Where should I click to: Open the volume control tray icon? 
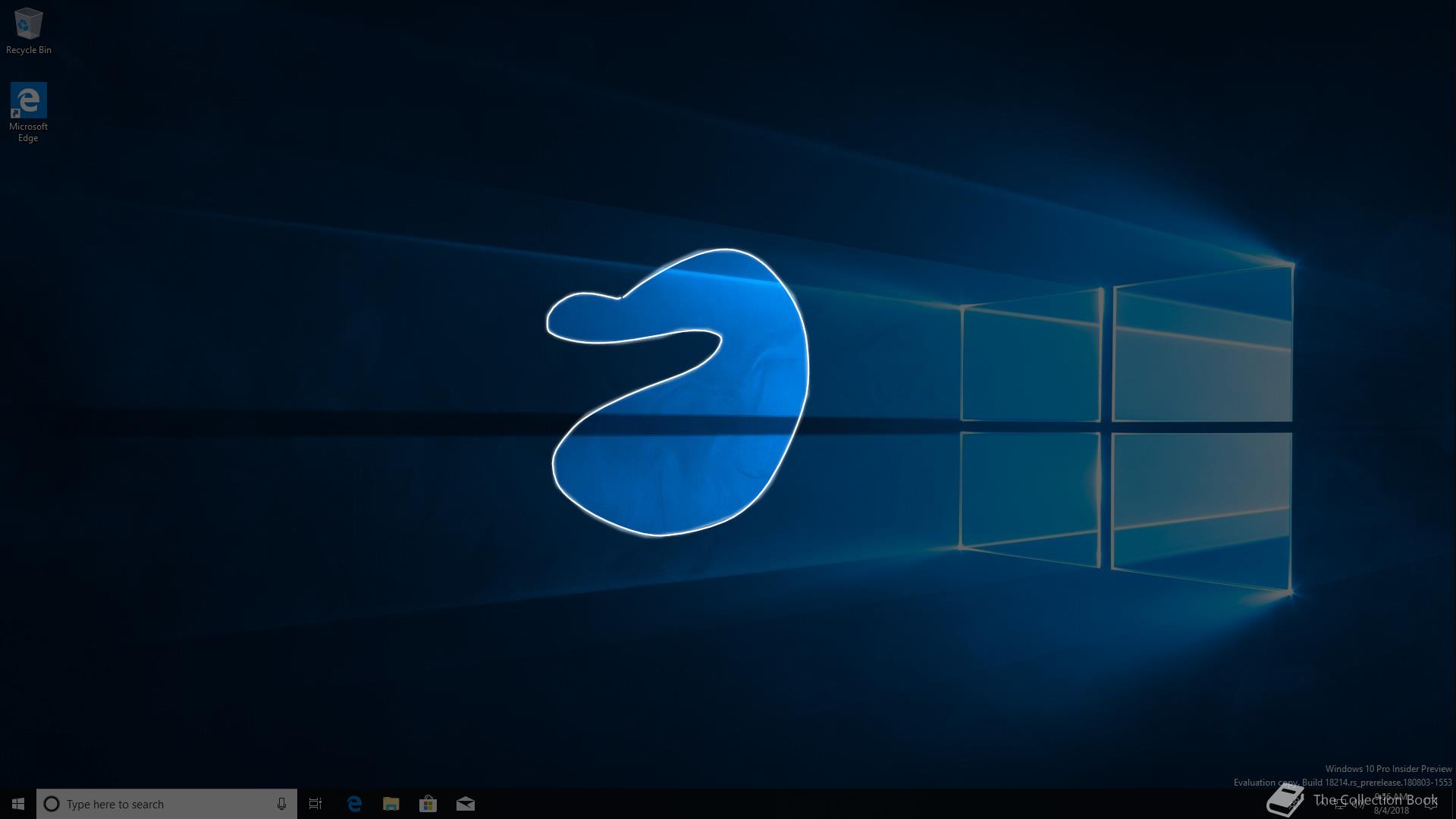pos(1357,805)
